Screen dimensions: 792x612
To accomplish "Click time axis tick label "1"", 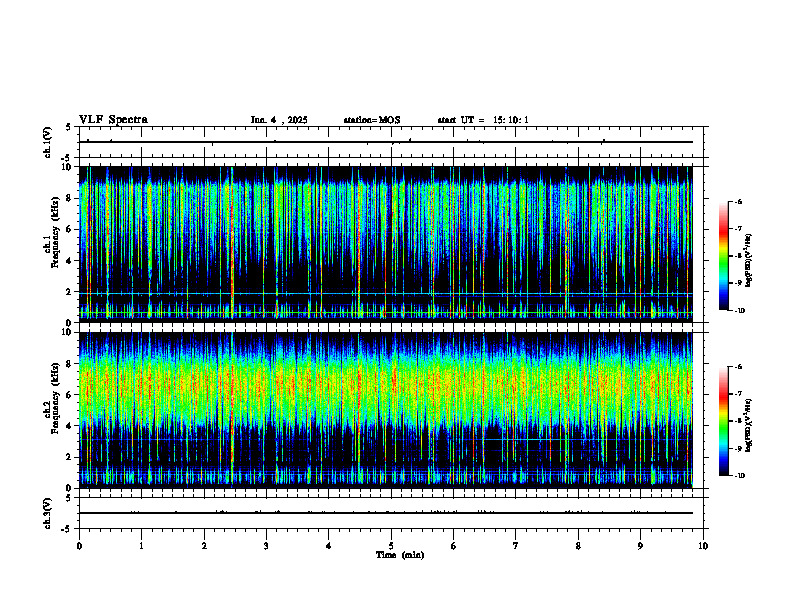I will [x=142, y=546].
